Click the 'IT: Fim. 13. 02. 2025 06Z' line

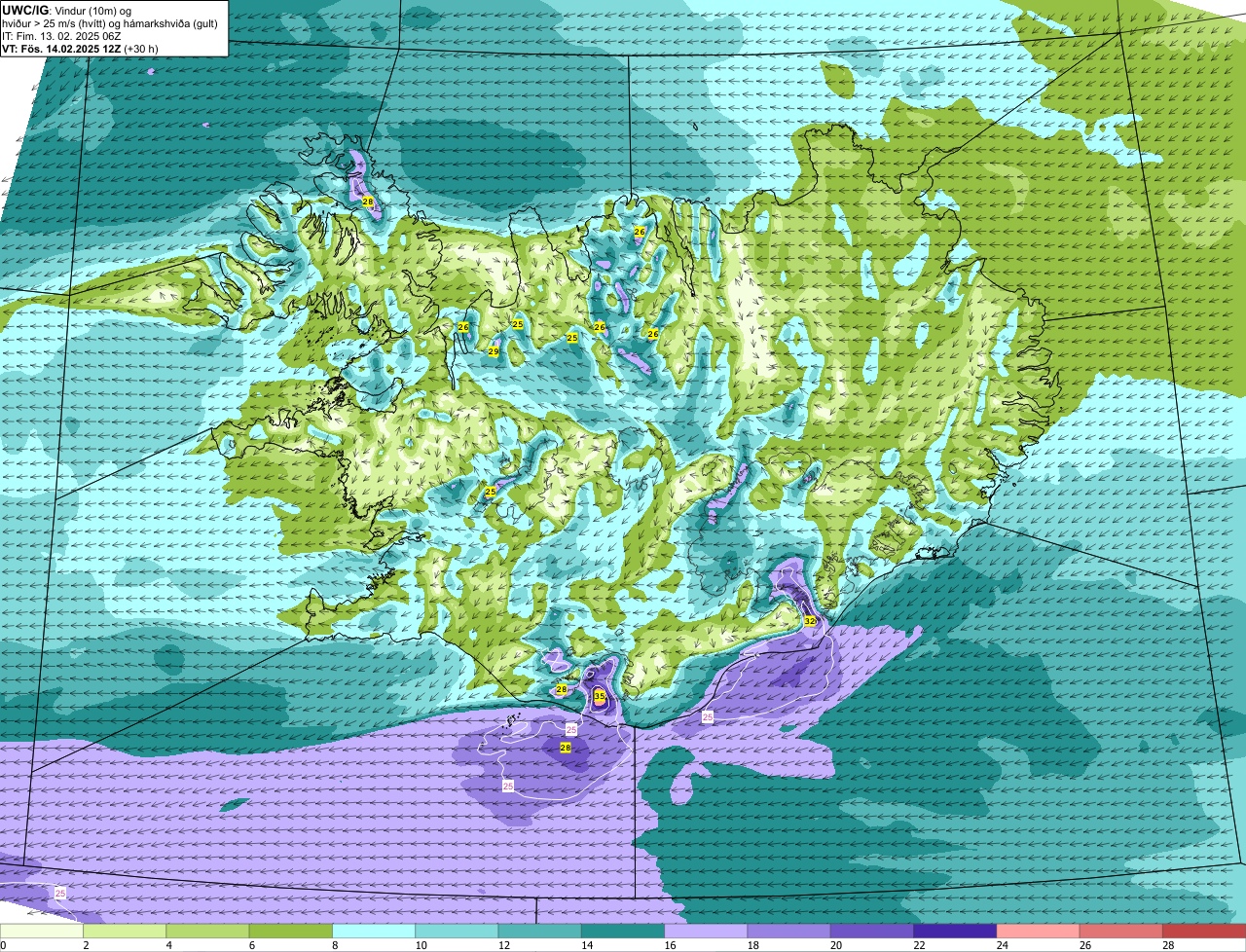[x=61, y=36]
